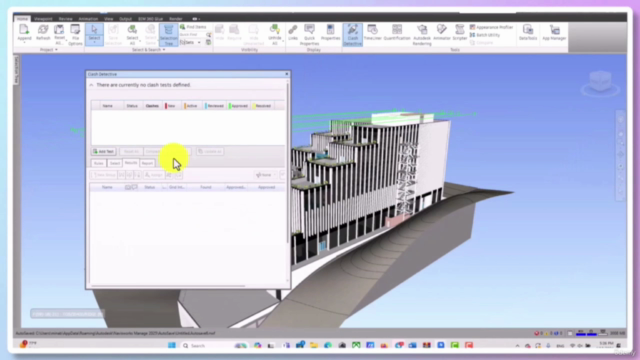Click the Quick Find search icon
The width and height of the screenshot is (640, 360).
tap(209, 35)
